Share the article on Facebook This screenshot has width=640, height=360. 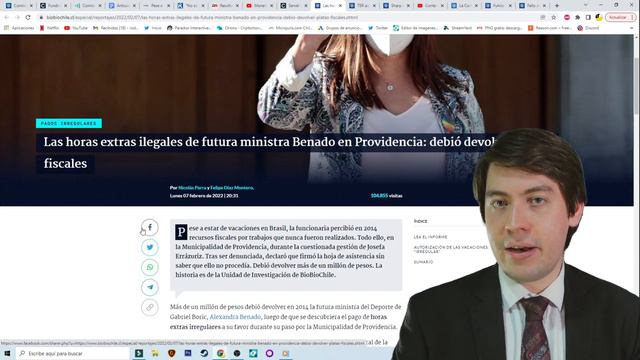[x=150, y=227]
